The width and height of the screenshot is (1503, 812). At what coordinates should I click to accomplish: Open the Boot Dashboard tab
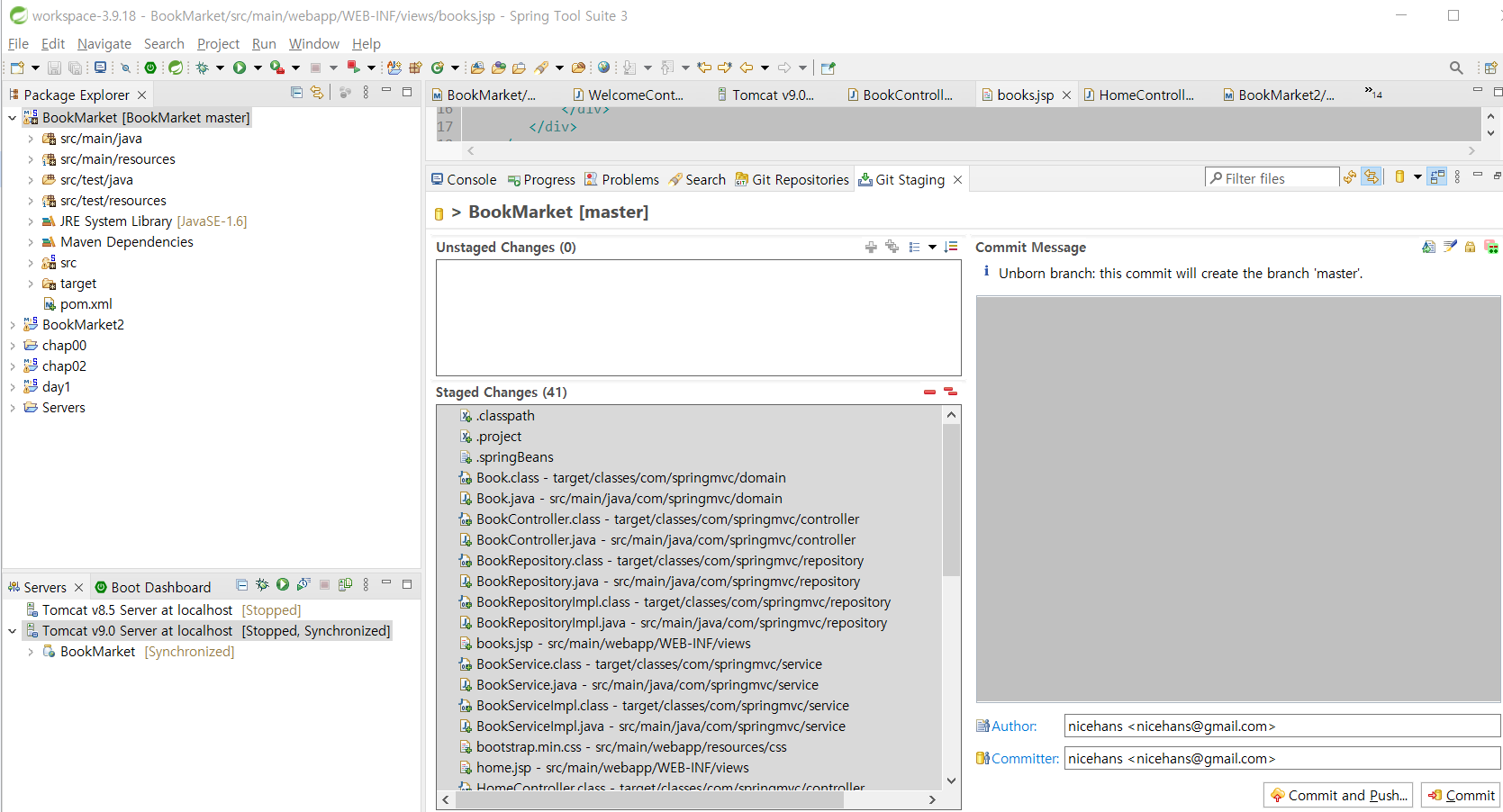[x=152, y=587]
